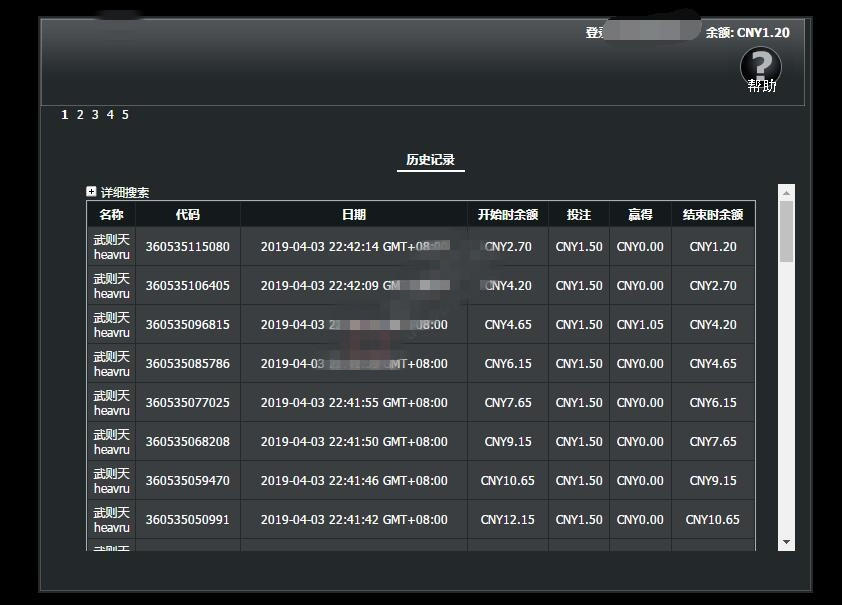Click the scrollbar down arrow
The width and height of the screenshot is (842, 605).
[x=786, y=542]
